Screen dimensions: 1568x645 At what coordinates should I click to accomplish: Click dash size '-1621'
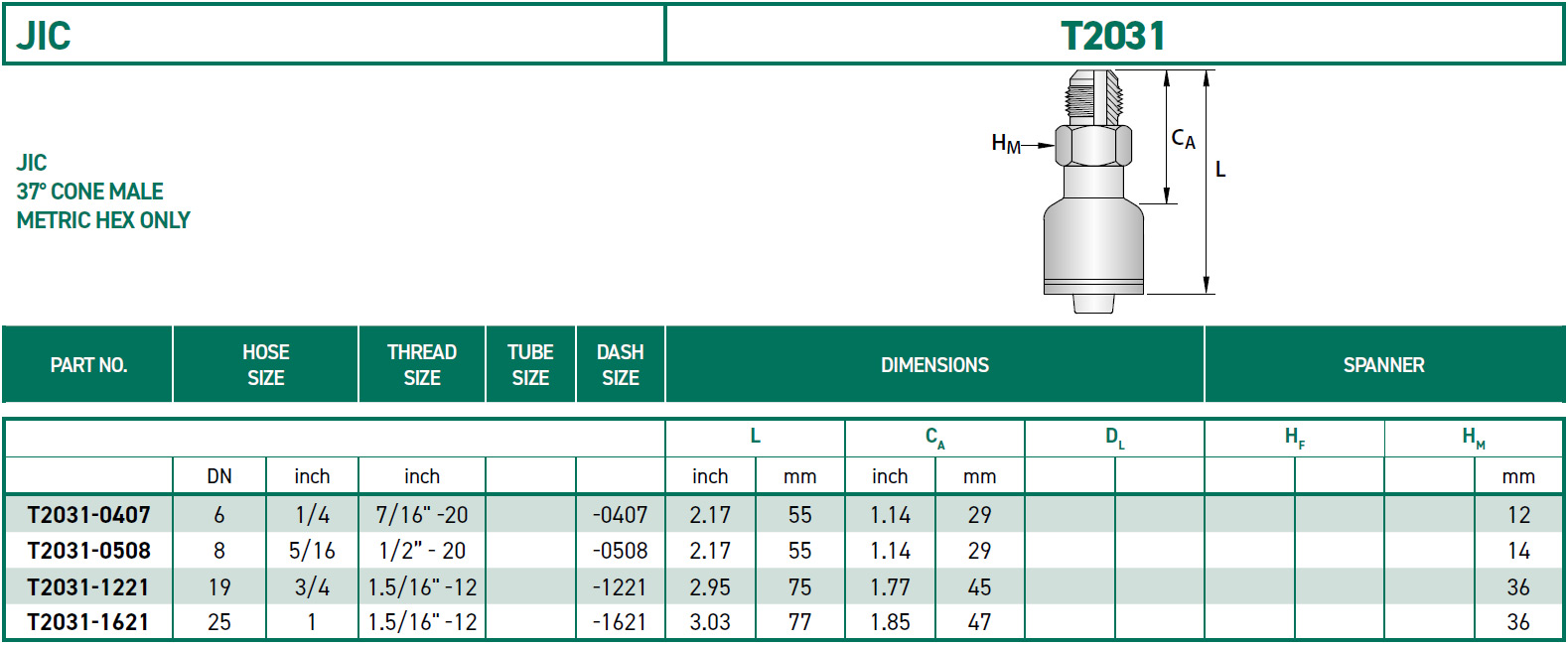[621, 622]
